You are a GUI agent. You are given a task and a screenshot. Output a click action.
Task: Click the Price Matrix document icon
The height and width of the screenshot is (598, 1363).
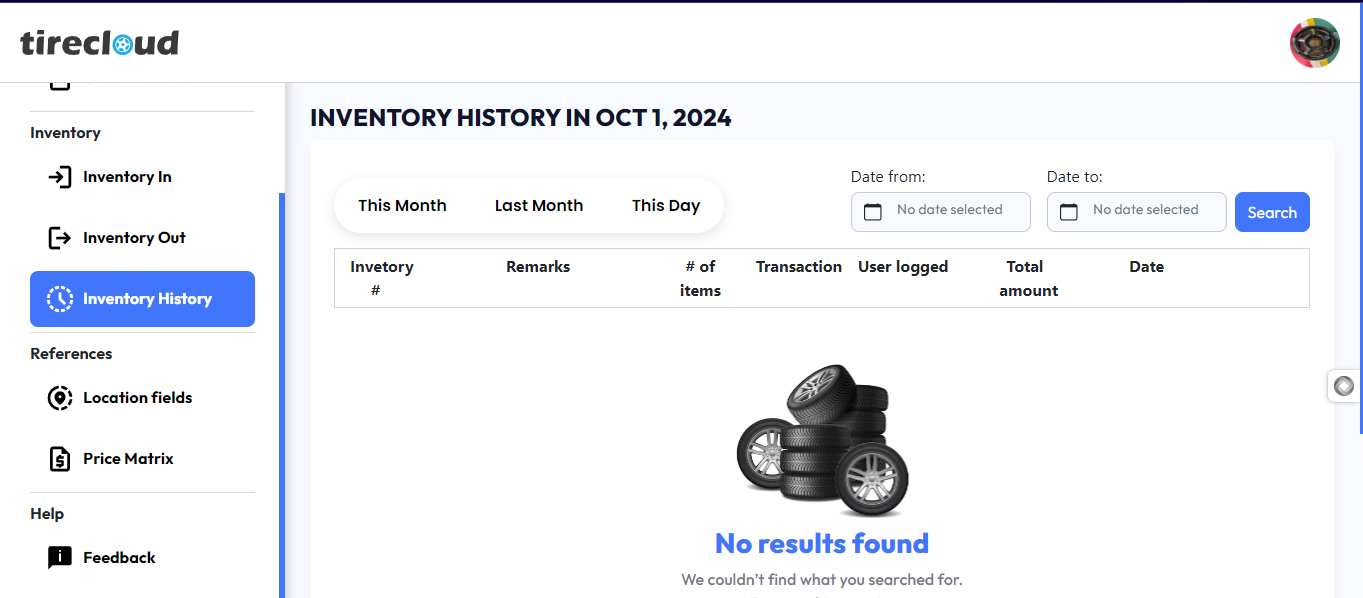click(60, 459)
